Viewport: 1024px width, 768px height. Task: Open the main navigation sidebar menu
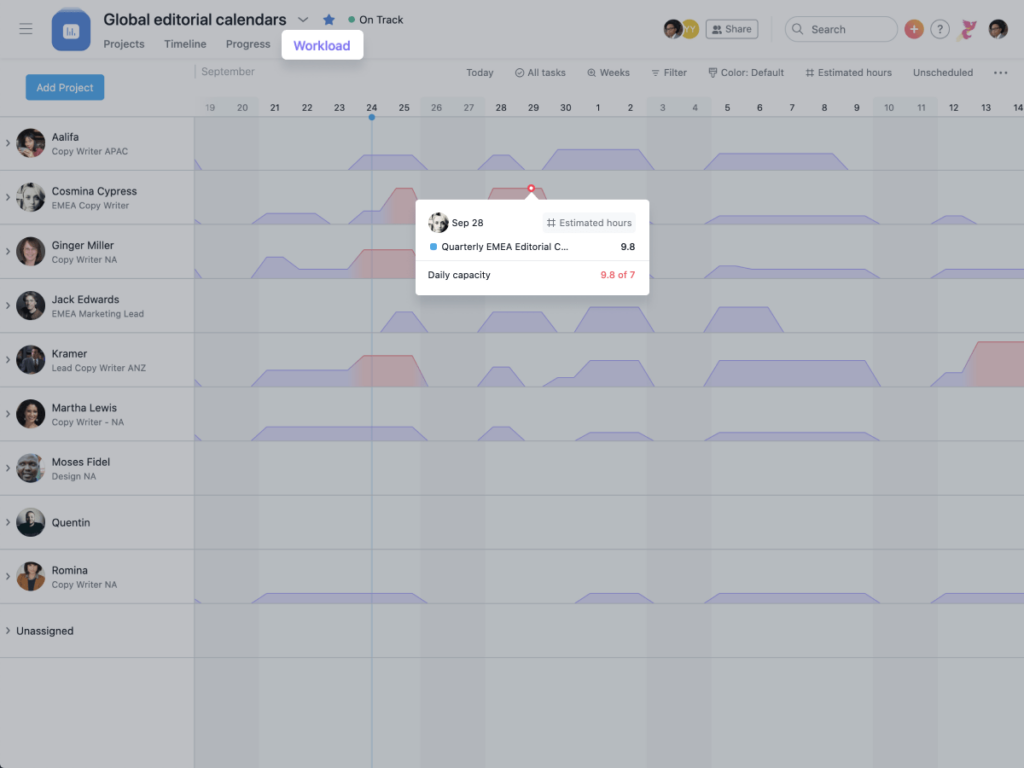(x=26, y=29)
